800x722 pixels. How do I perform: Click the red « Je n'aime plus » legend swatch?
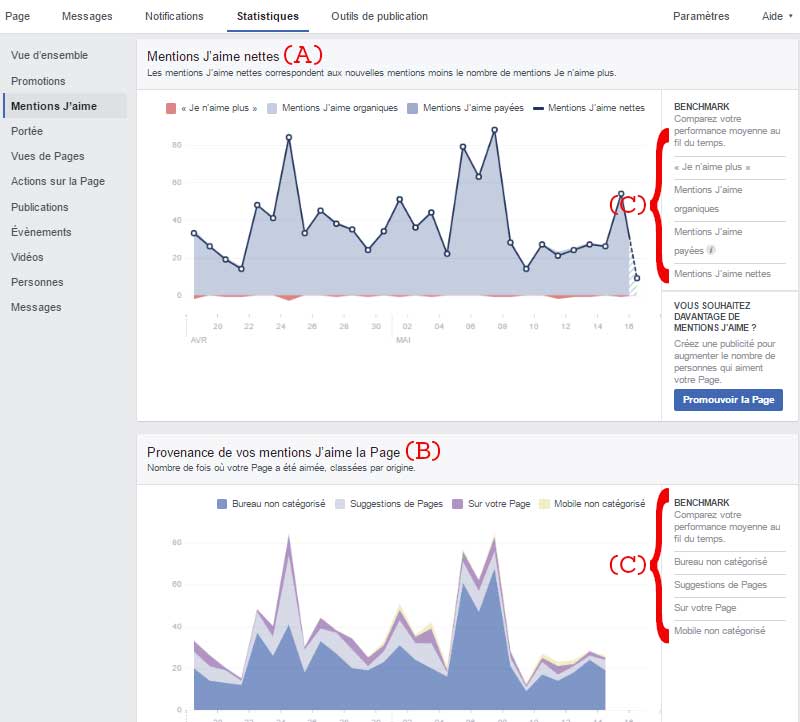(171, 108)
